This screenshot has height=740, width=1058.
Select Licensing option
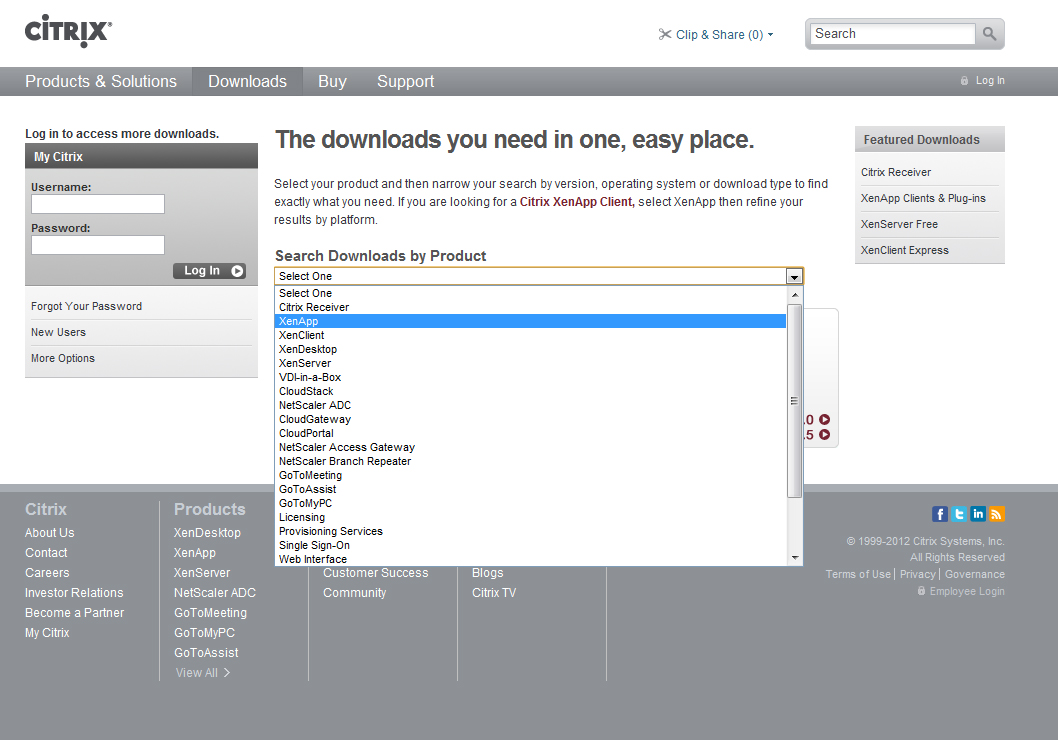click(531, 517)
